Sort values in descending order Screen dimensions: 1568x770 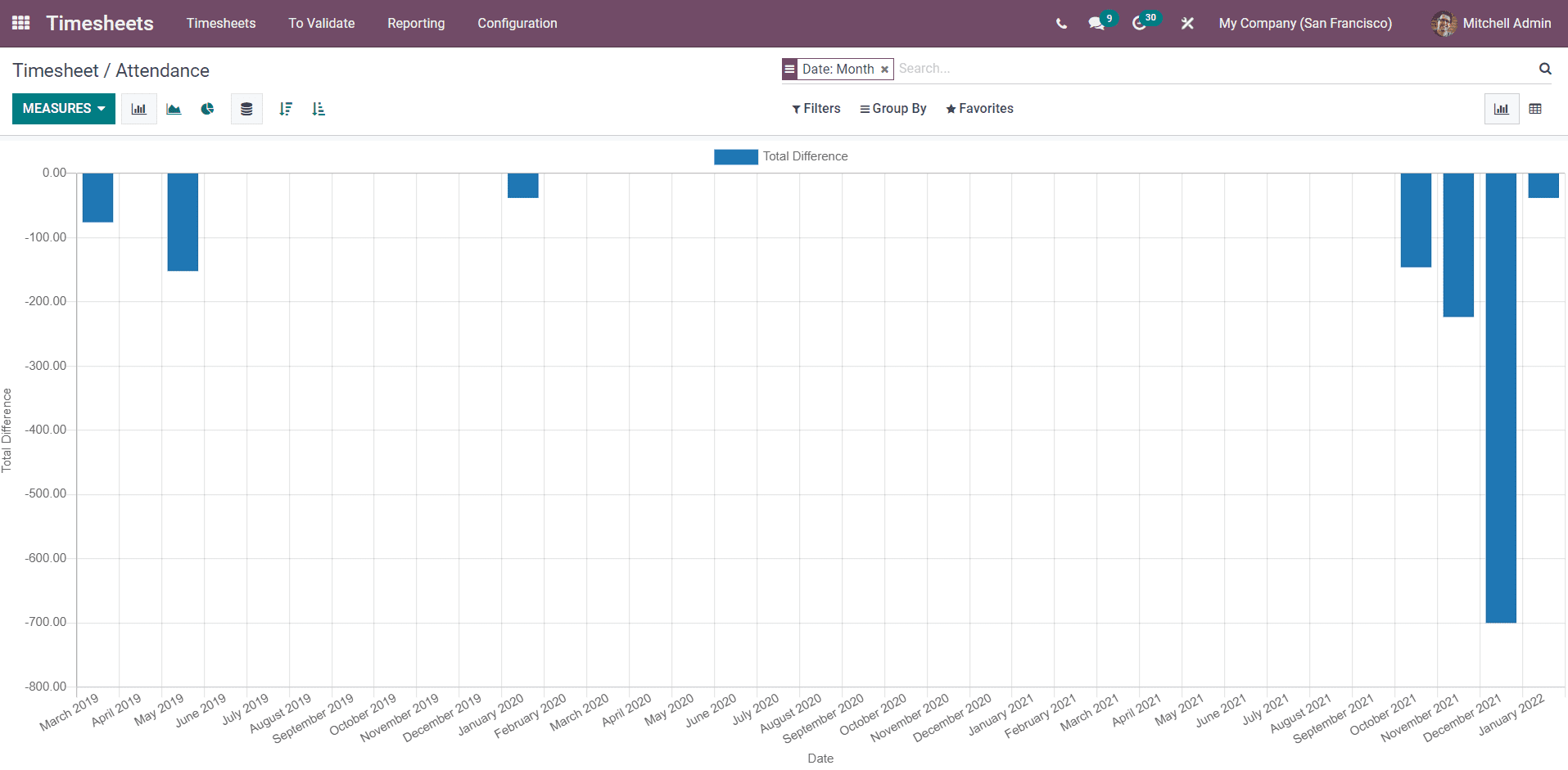point(285,108)
